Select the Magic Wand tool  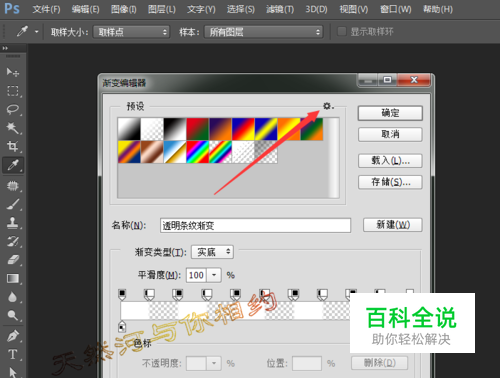pos(13,128)
